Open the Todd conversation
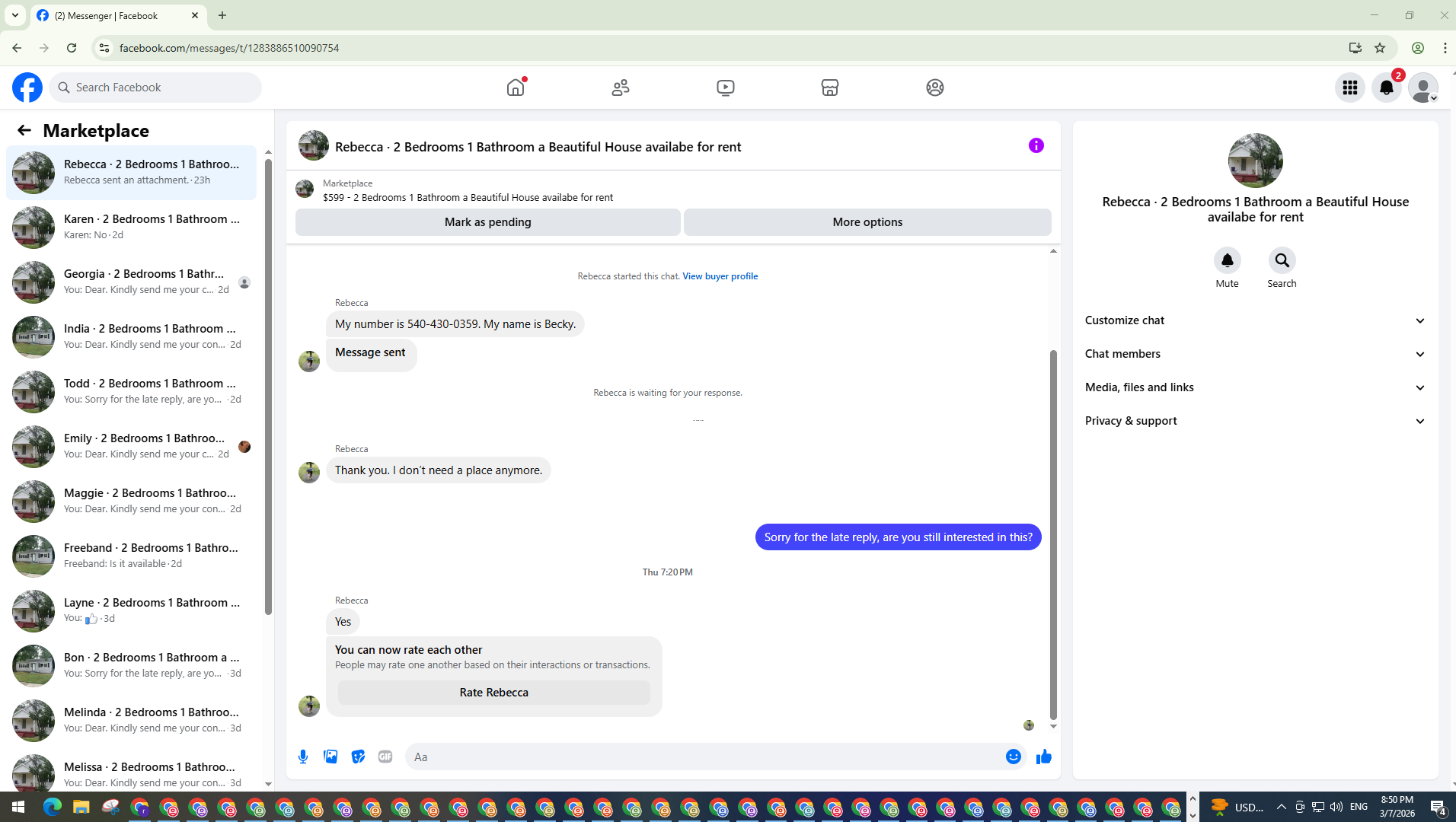 pyautogui.click(x=131, y=391)
